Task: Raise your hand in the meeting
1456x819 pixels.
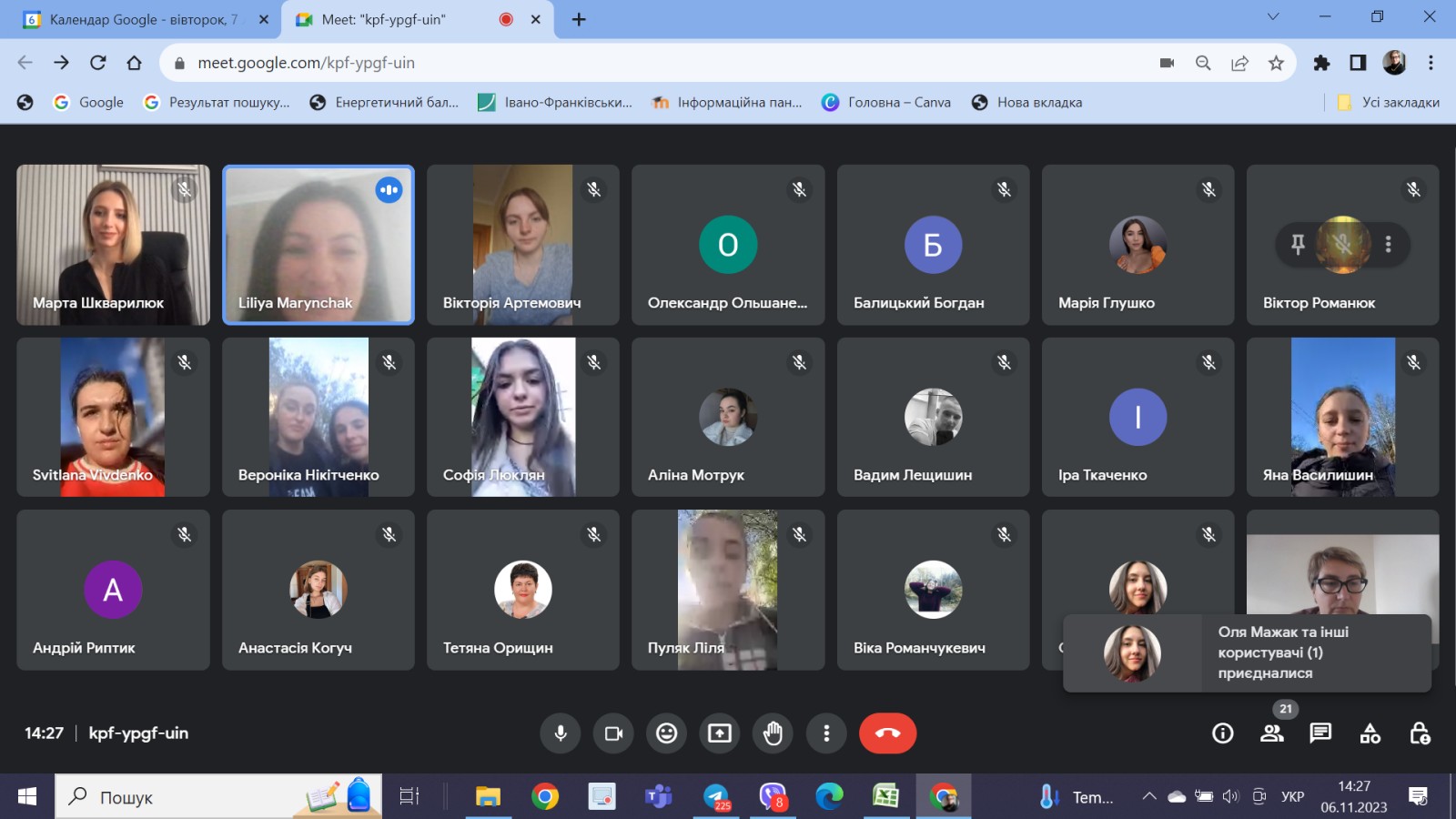Action: point(773,733)
